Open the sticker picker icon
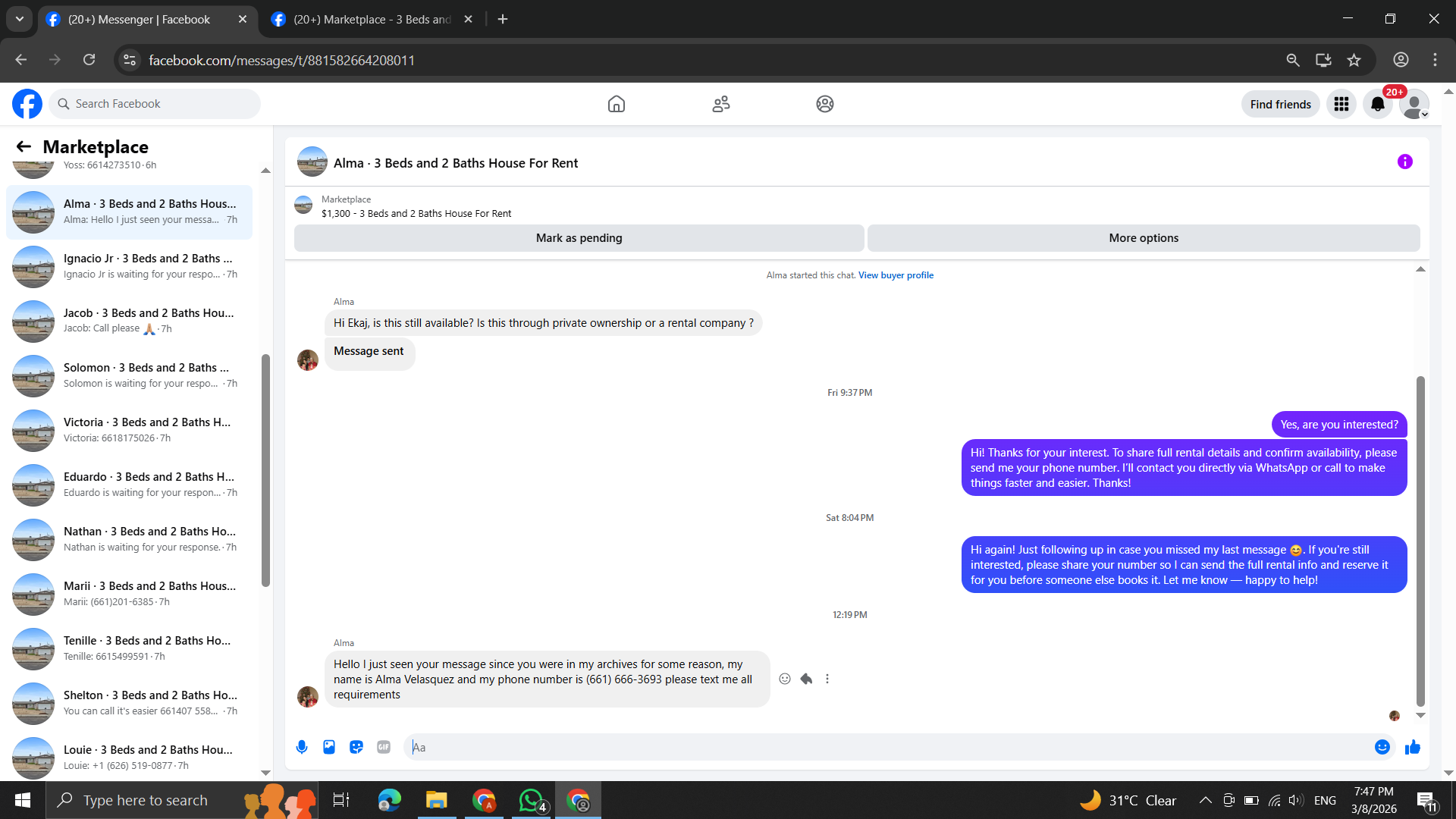Image resolution: width=1456 pixels, height=819 pixels. (x=356, y=747)
